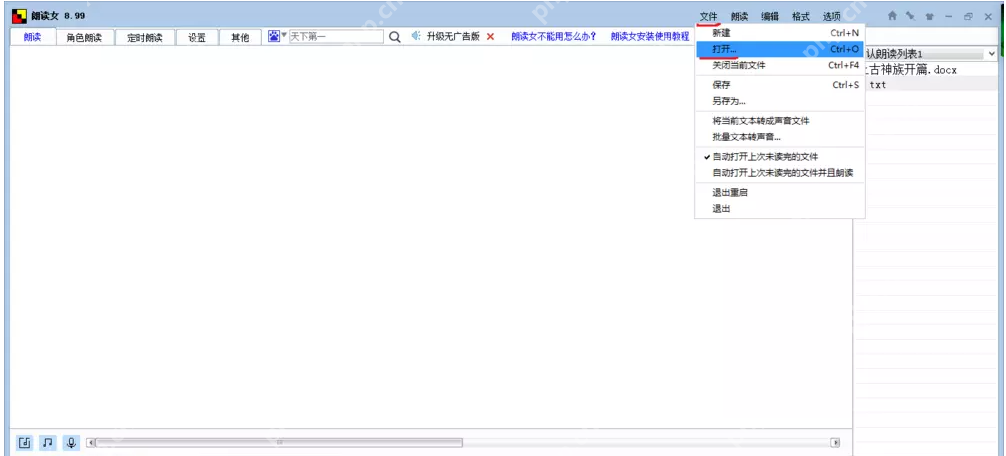The image size is (1006, 456).
Task: Choose 保存 menu entry
Action: click(x=780, y=85)
